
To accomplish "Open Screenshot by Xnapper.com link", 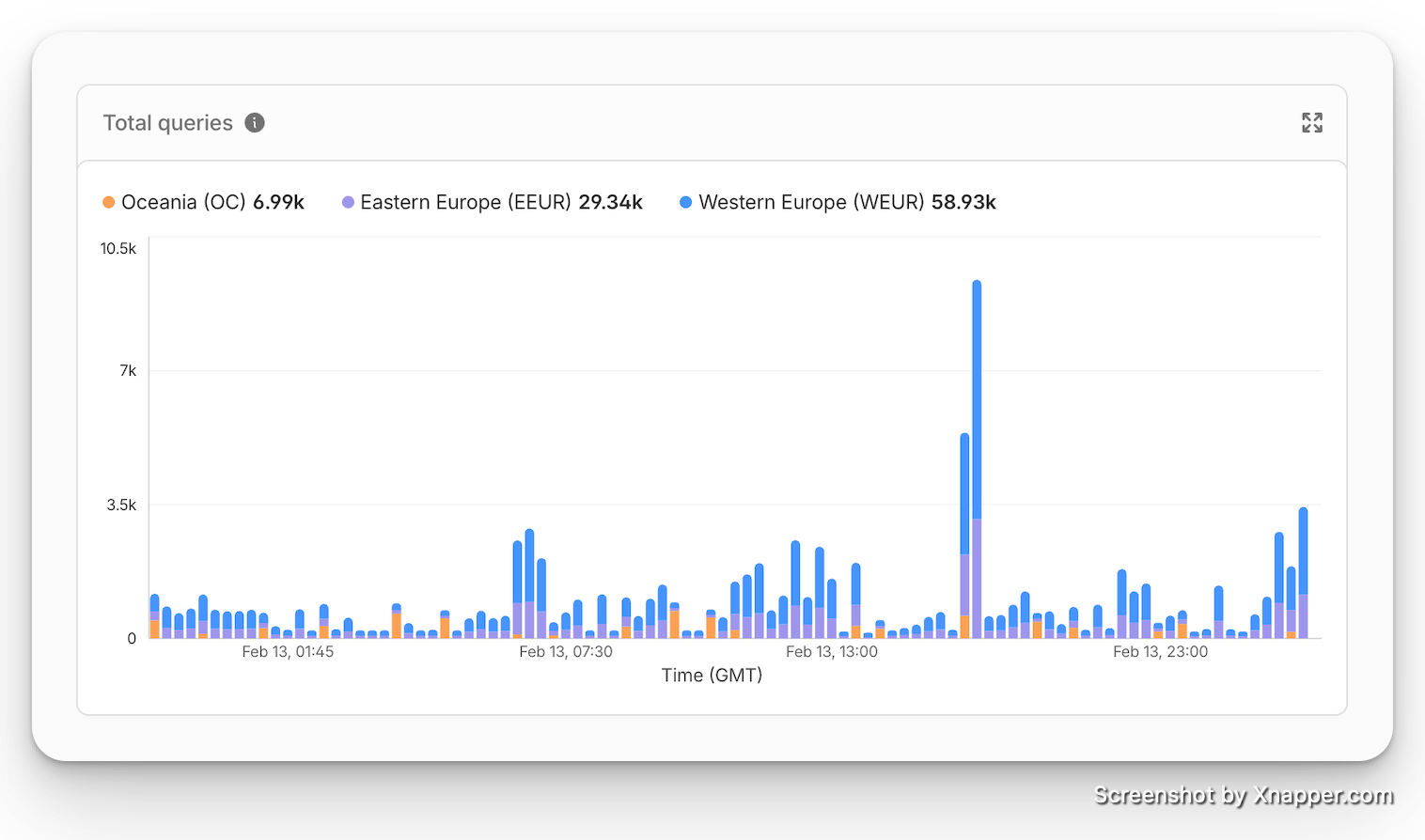I will [1243, 795].
